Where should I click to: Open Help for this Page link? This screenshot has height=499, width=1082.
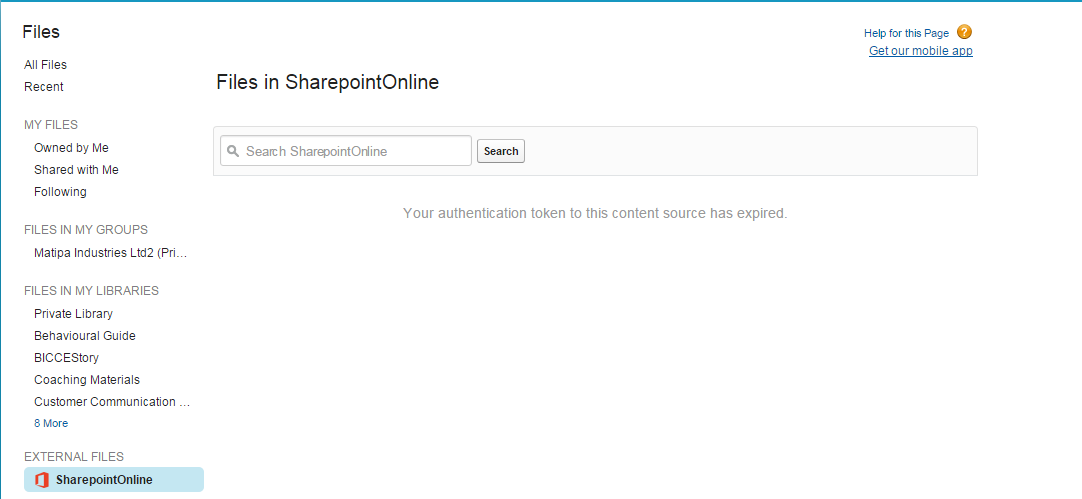(x=906, y=33)
